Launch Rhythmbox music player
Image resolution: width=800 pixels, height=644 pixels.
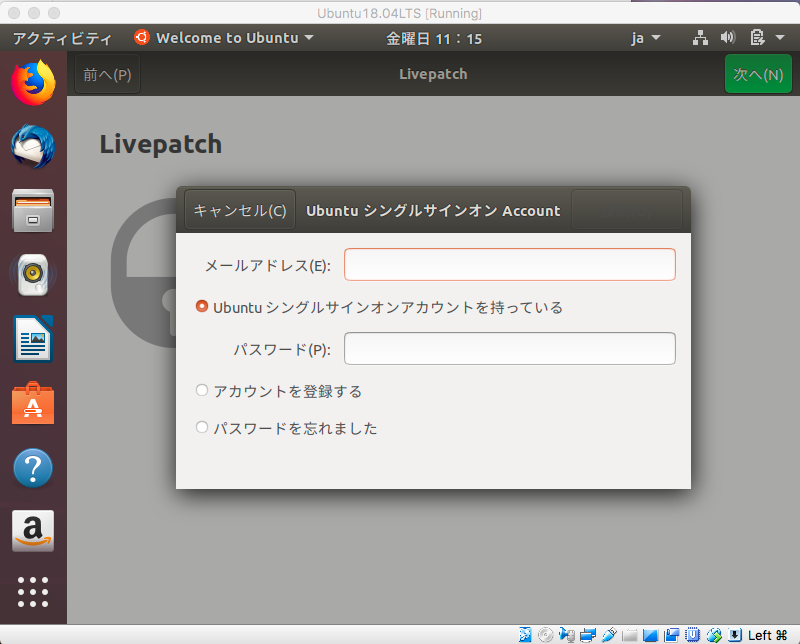[x=33, y=275]
